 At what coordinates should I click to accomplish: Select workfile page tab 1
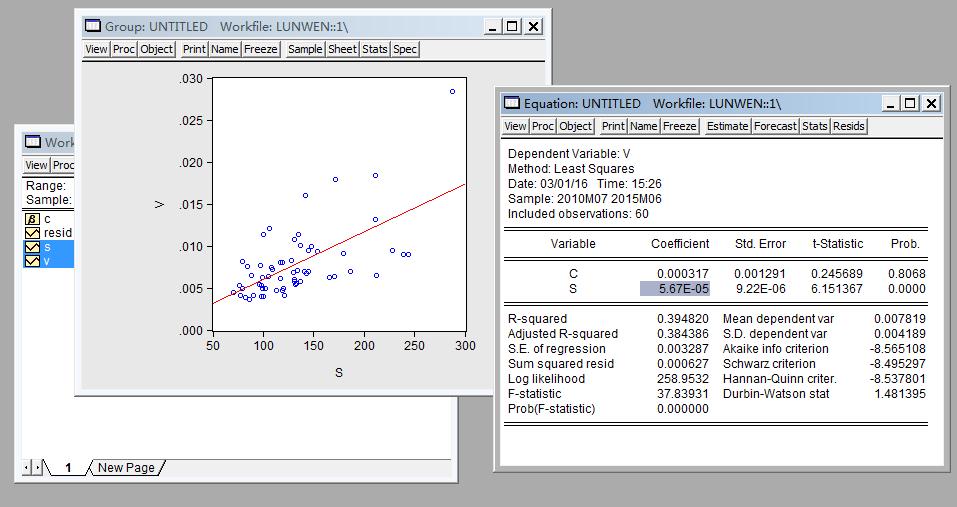click(x=68, y=467)
